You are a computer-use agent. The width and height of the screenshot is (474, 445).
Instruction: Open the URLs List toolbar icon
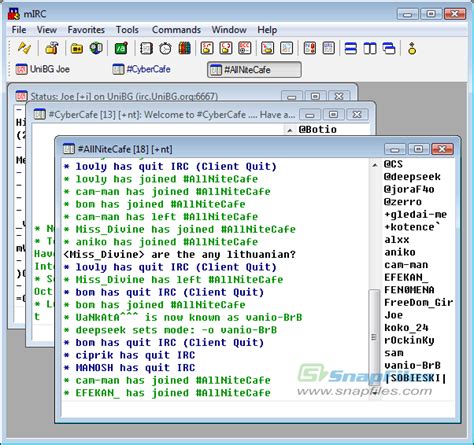click(x=329, y=48)
